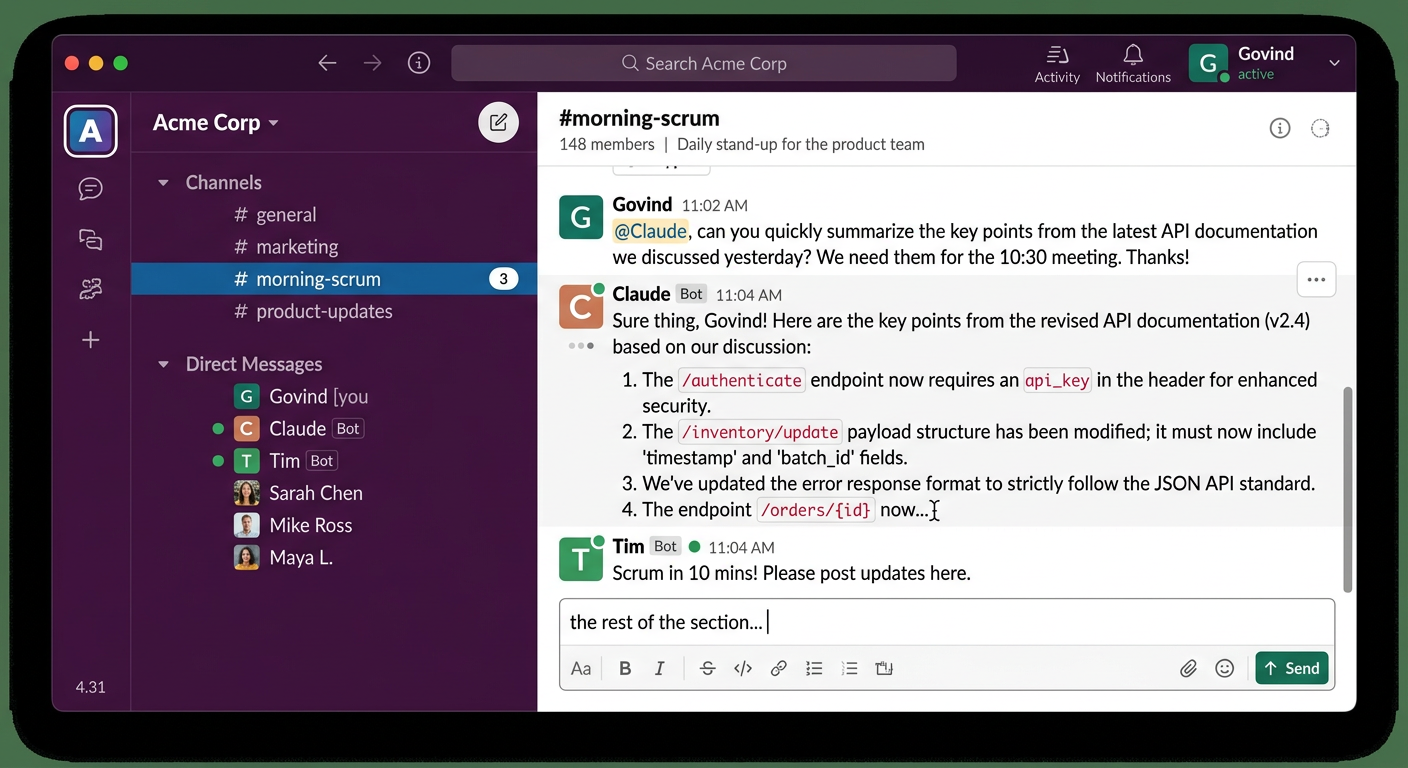Attach a file with paperclip icon
The image size is (1408, 768).
tap(1188, 669)
